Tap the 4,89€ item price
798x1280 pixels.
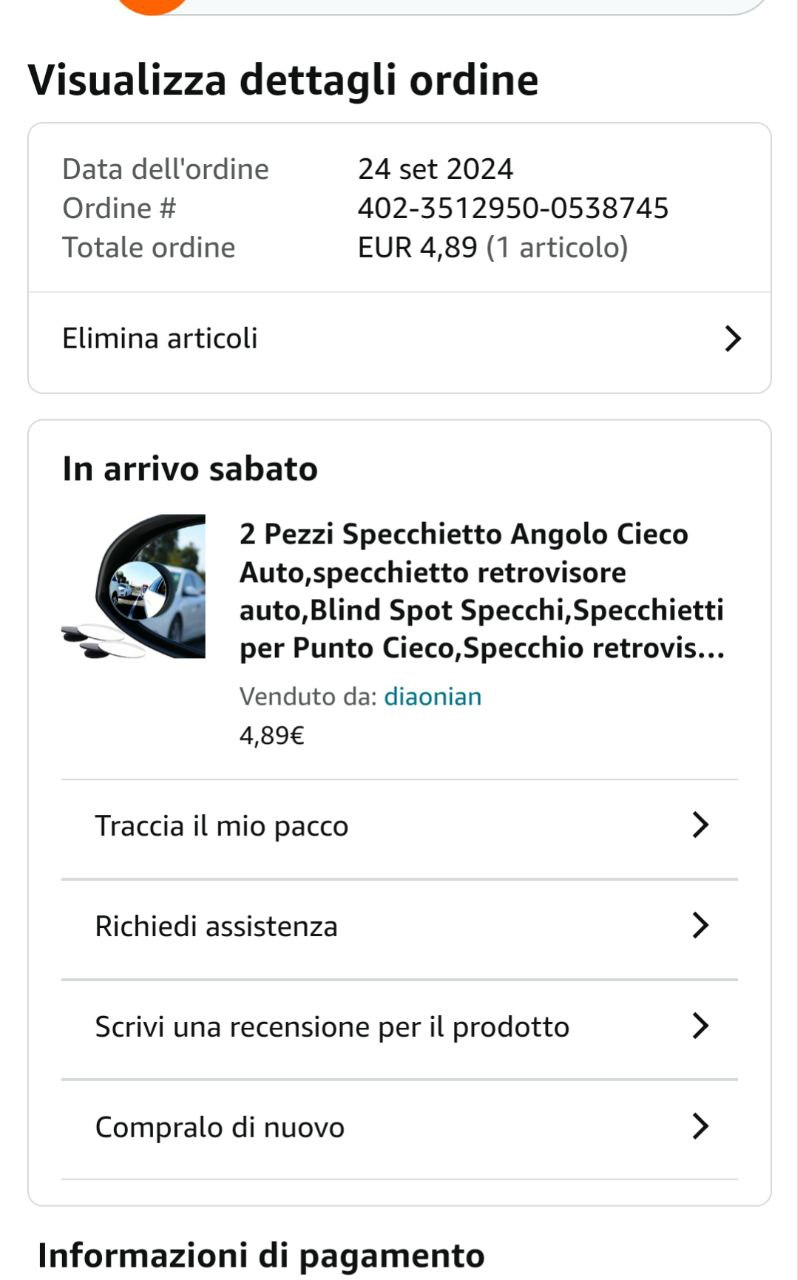[272, 737]
